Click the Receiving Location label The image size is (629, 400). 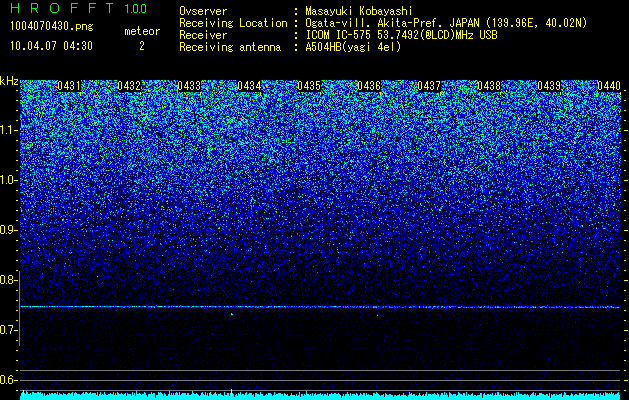point(233,23)
